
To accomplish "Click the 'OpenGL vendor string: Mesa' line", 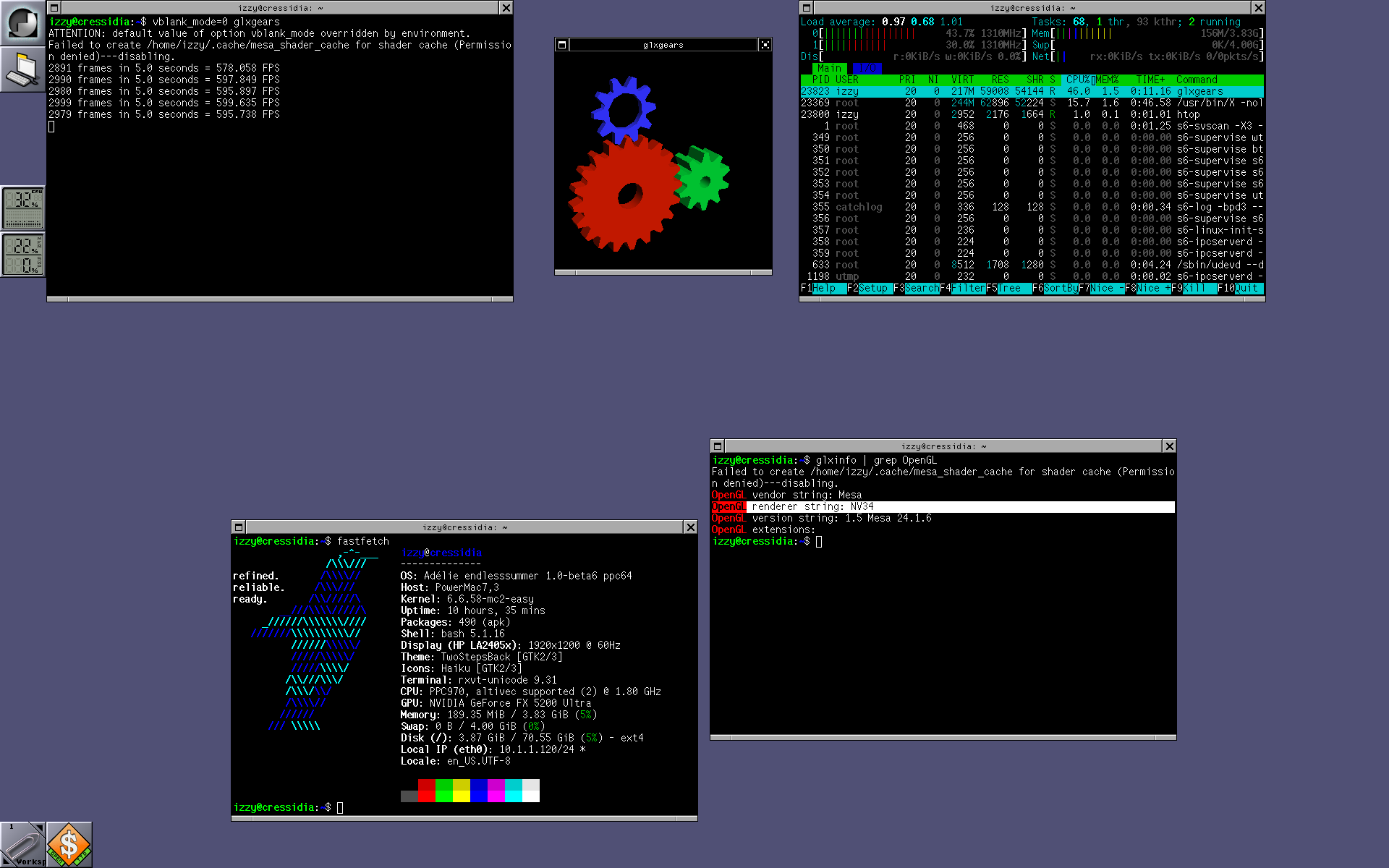I will point(786,495).
